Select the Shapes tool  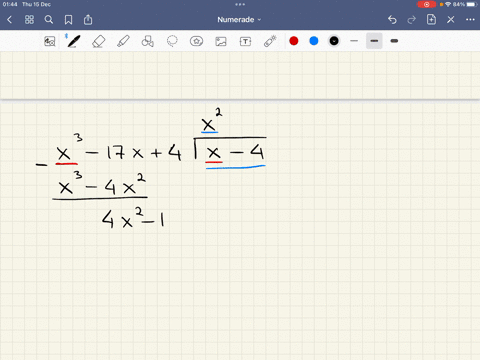pos(147,41)
